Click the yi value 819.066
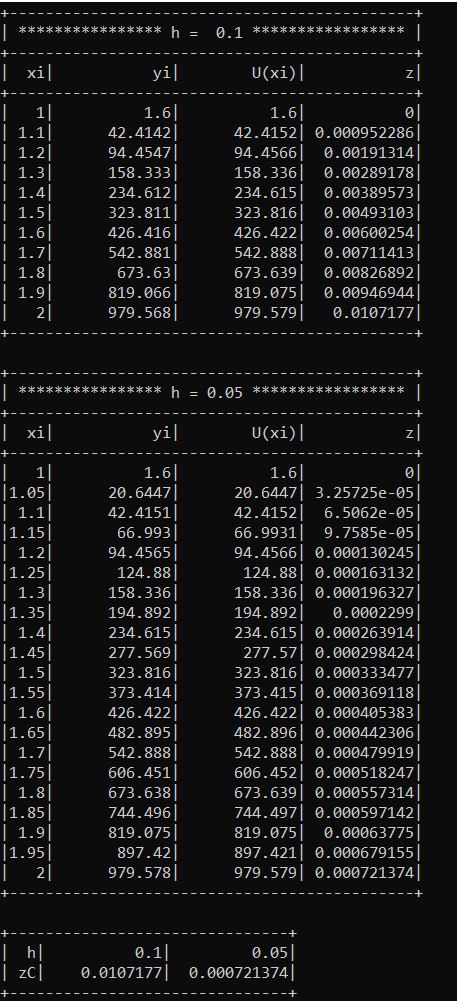This screenshot has height=1001, width=457. (x=139, y=292)
